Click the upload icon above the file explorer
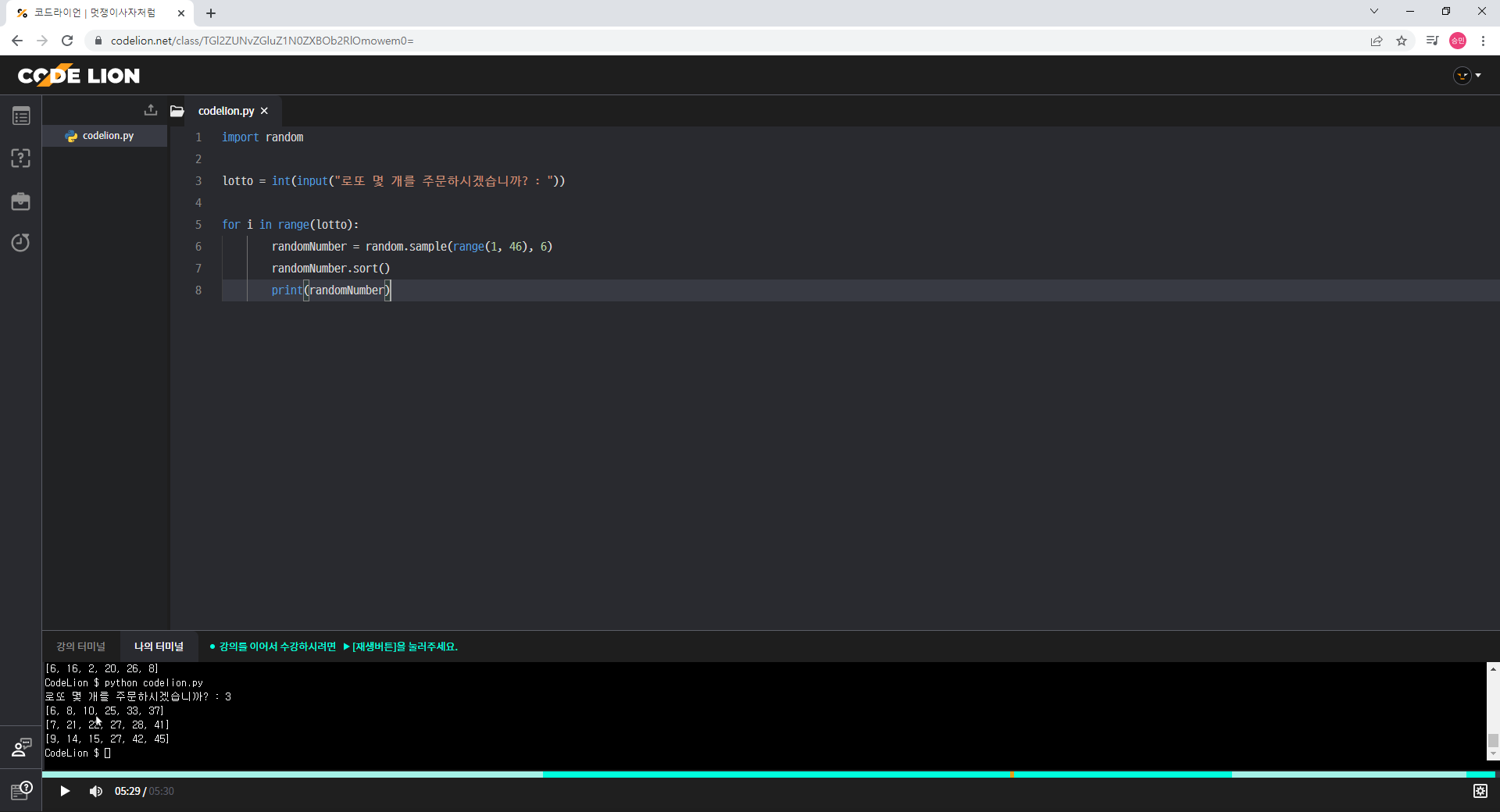This screenshot has height=812, width=1500. [x=150, y=110]
